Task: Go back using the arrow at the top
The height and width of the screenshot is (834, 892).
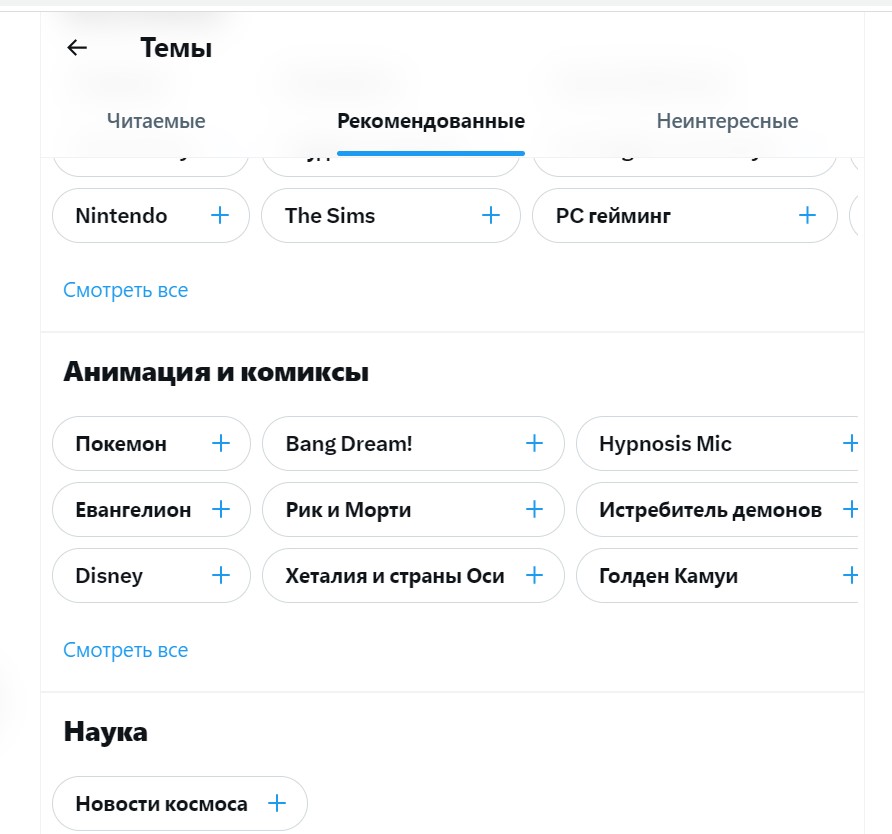Action: click(77, 47)
